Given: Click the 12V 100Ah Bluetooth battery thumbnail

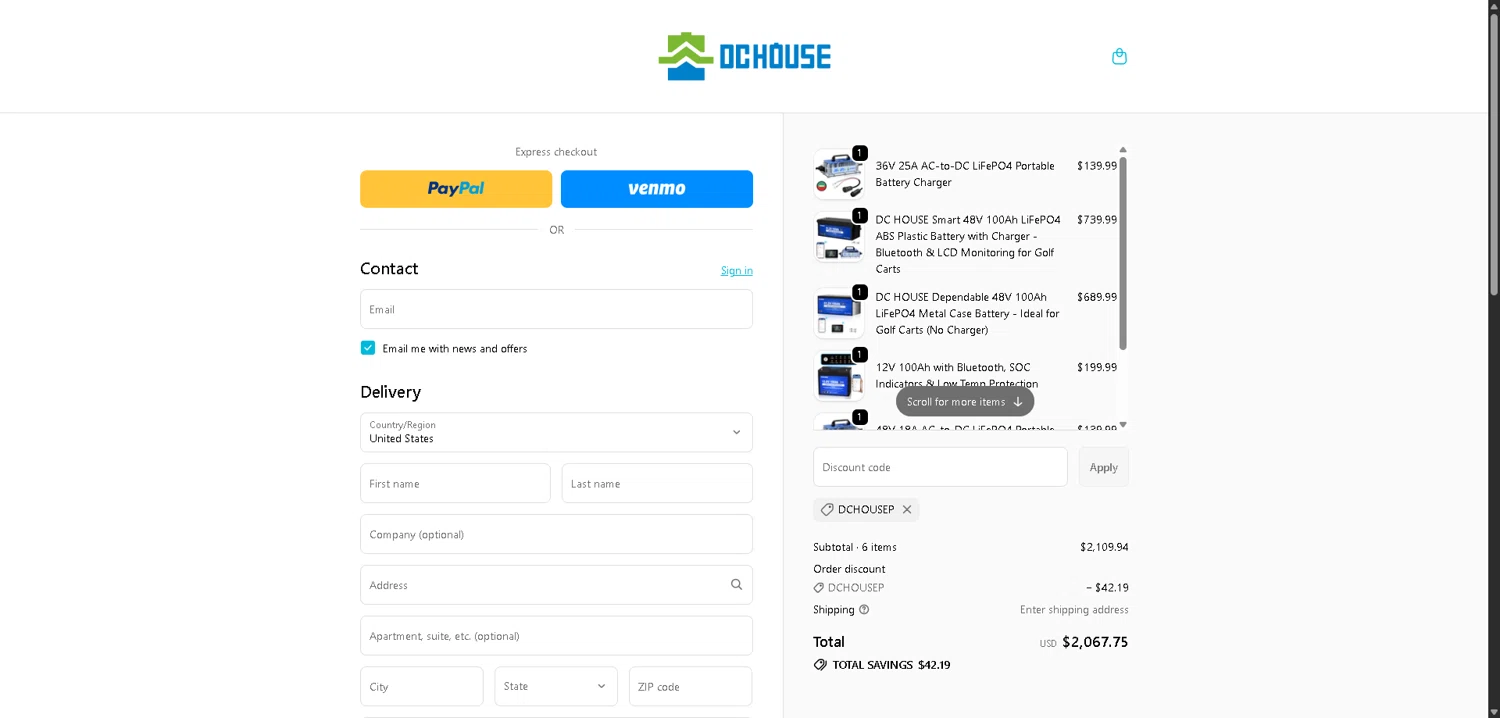Looking at the screenshot, I should (839, 376).
